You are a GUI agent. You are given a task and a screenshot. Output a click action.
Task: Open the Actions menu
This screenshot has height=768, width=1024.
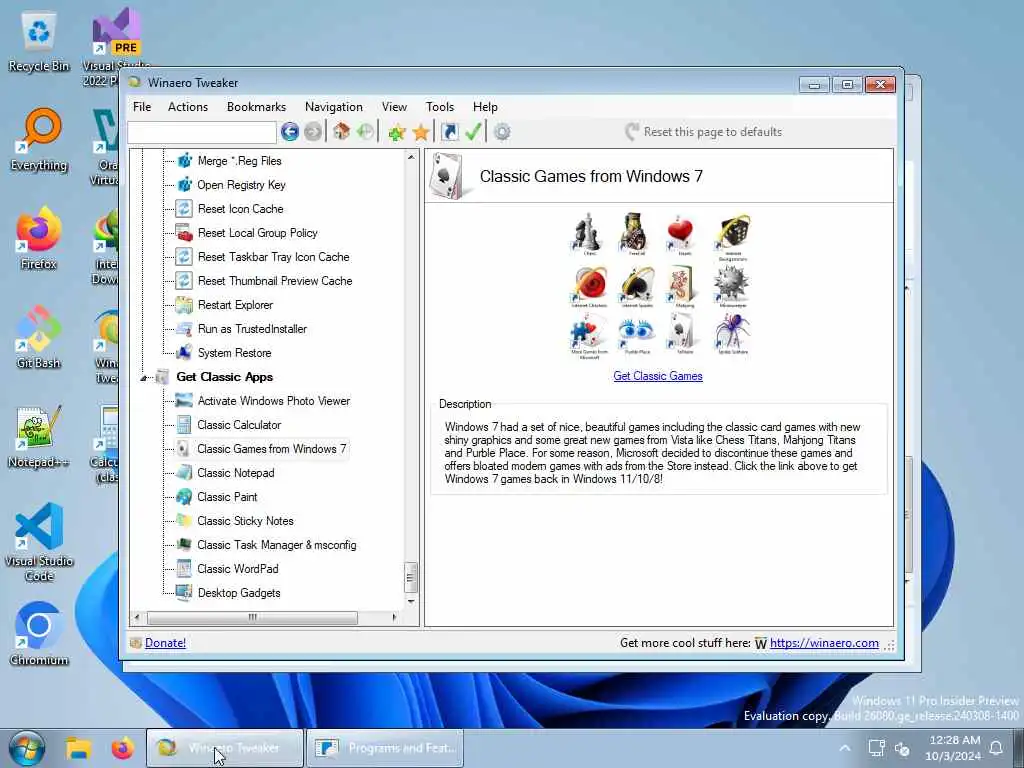pyautogui.click(x=188, y=106)
